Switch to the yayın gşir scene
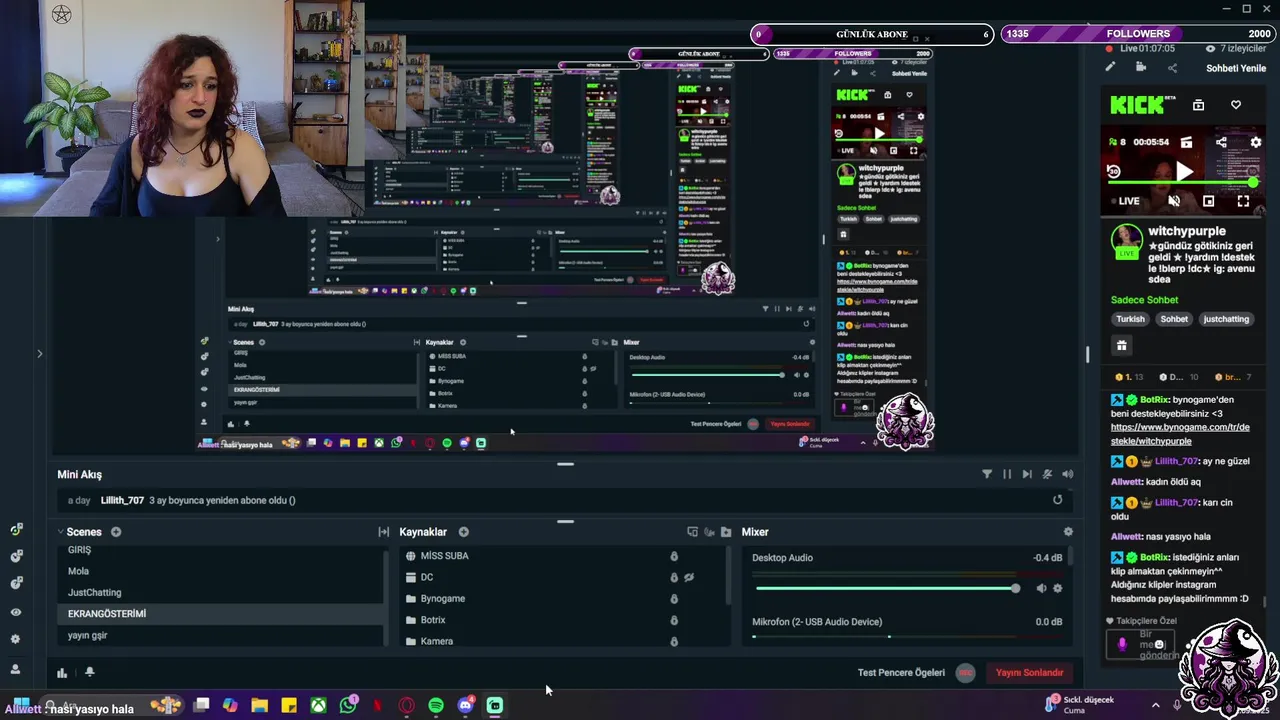Image resolution: width=1280 pixels, height=720 pixels. [87, 635]
